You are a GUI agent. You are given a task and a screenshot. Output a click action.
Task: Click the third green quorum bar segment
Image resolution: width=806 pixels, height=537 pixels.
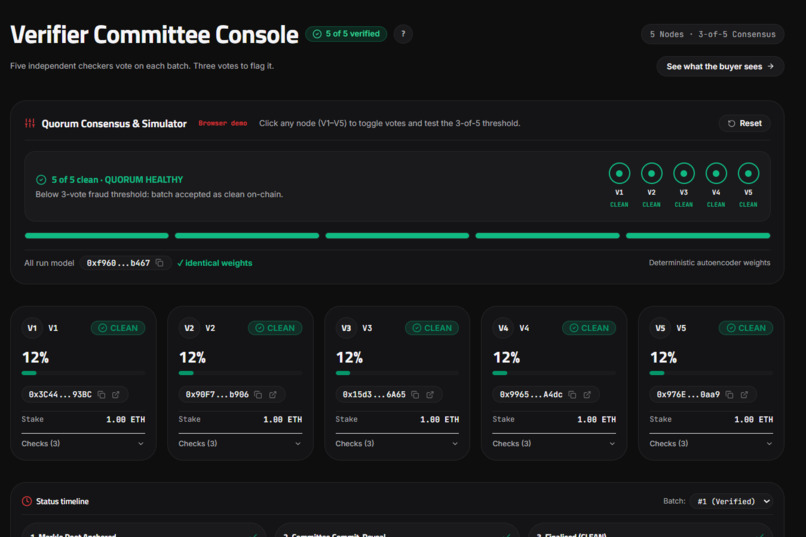pyautogui.click(x=397, y=236)
